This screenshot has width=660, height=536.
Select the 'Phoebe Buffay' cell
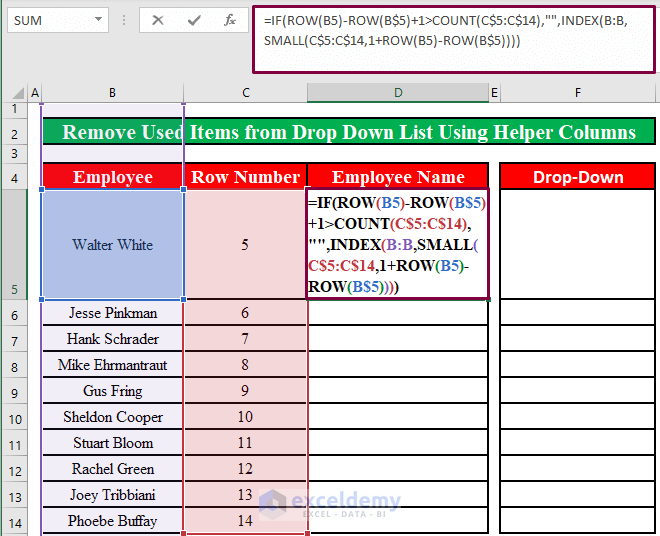112,521
